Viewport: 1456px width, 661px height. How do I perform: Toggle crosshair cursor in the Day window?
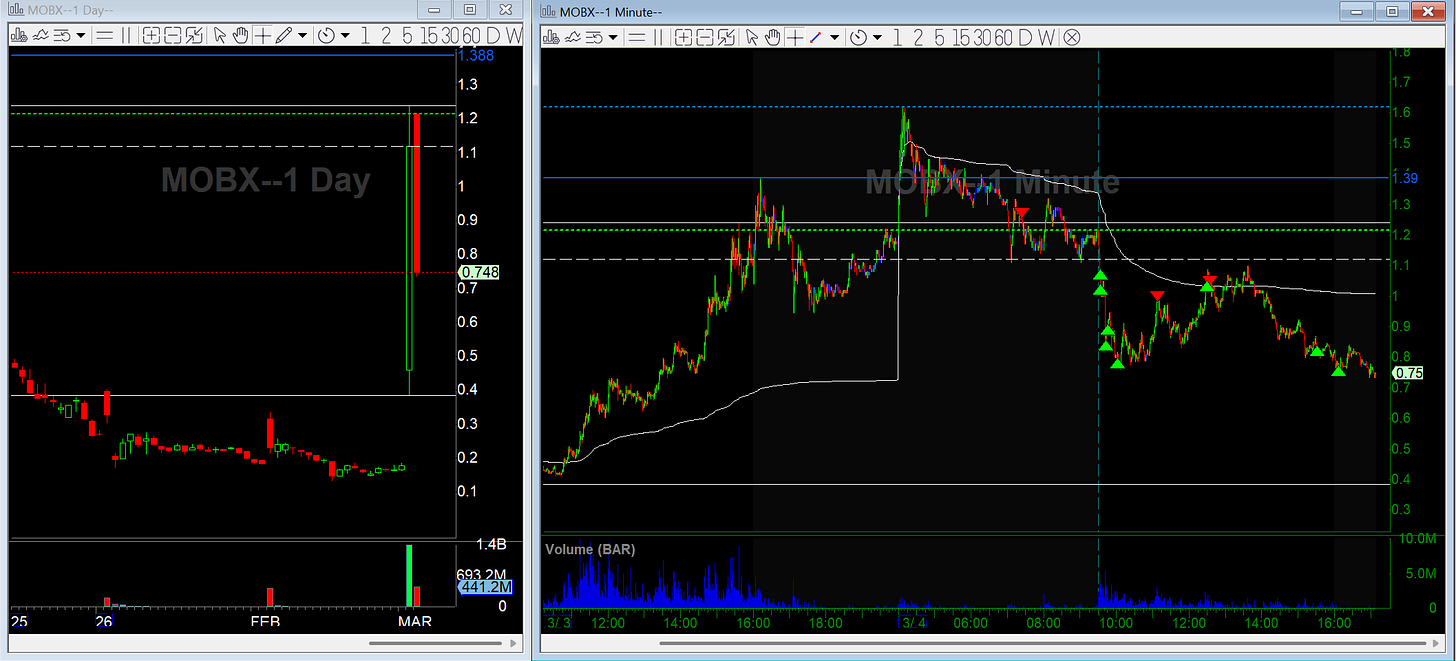(262, 35)
